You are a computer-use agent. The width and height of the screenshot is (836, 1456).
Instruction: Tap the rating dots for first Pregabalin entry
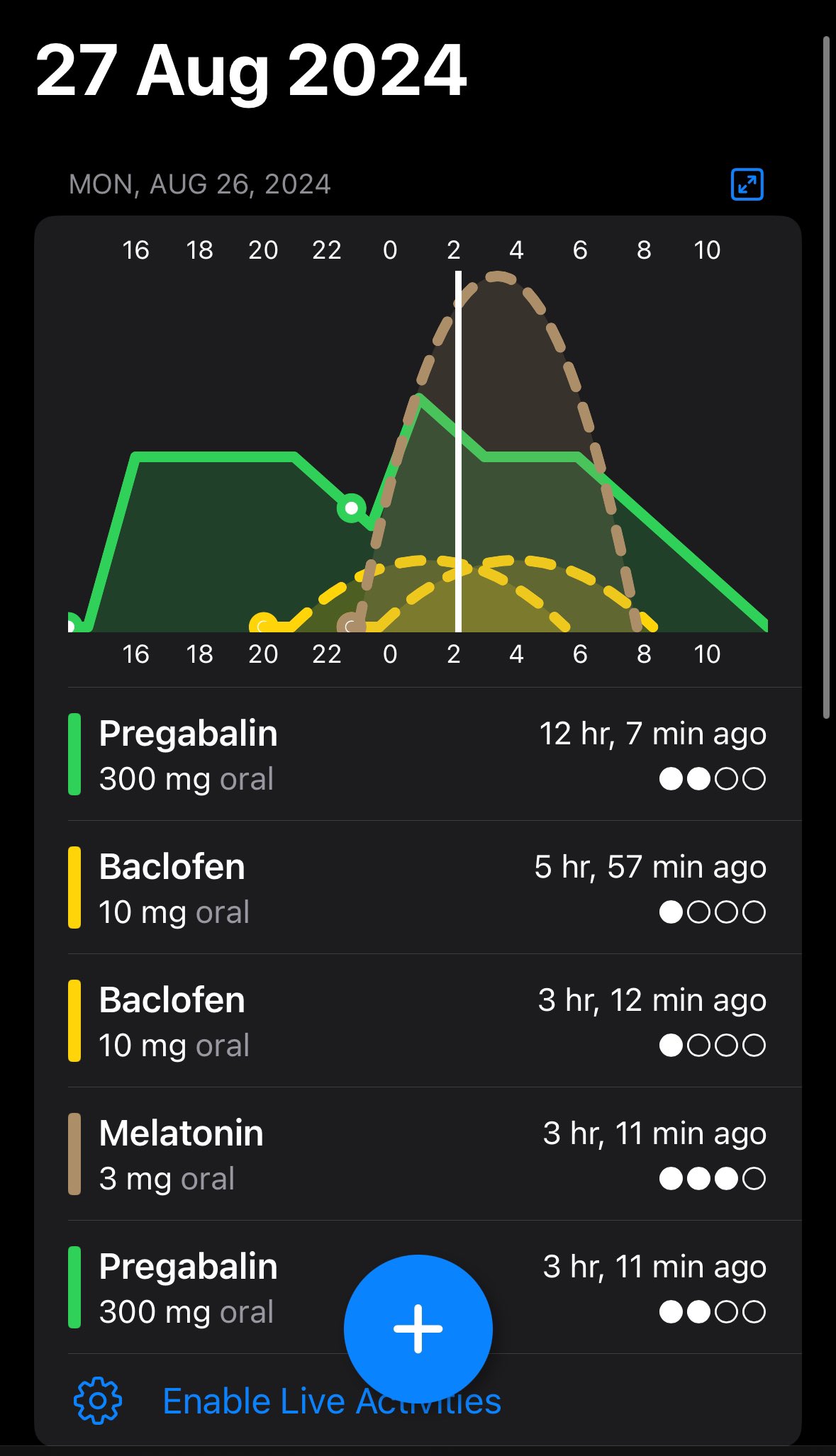(x=712, y=779)
